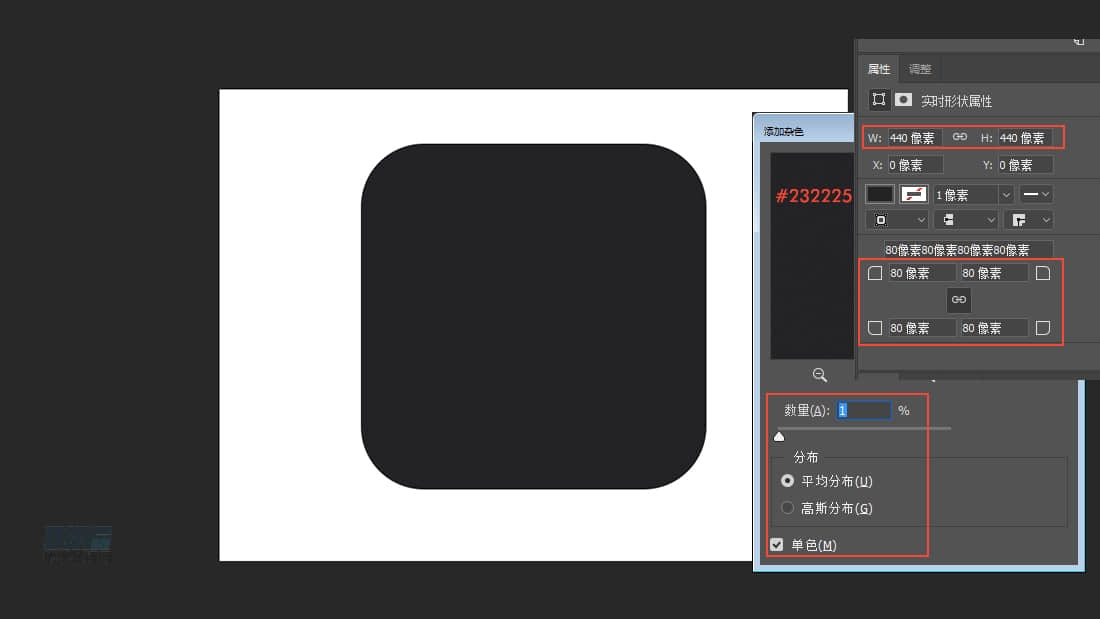Viewport: 1100px width, 619px height.
Task: Select the 高斯分布(G) radio button
Action: tap(787, 507)
